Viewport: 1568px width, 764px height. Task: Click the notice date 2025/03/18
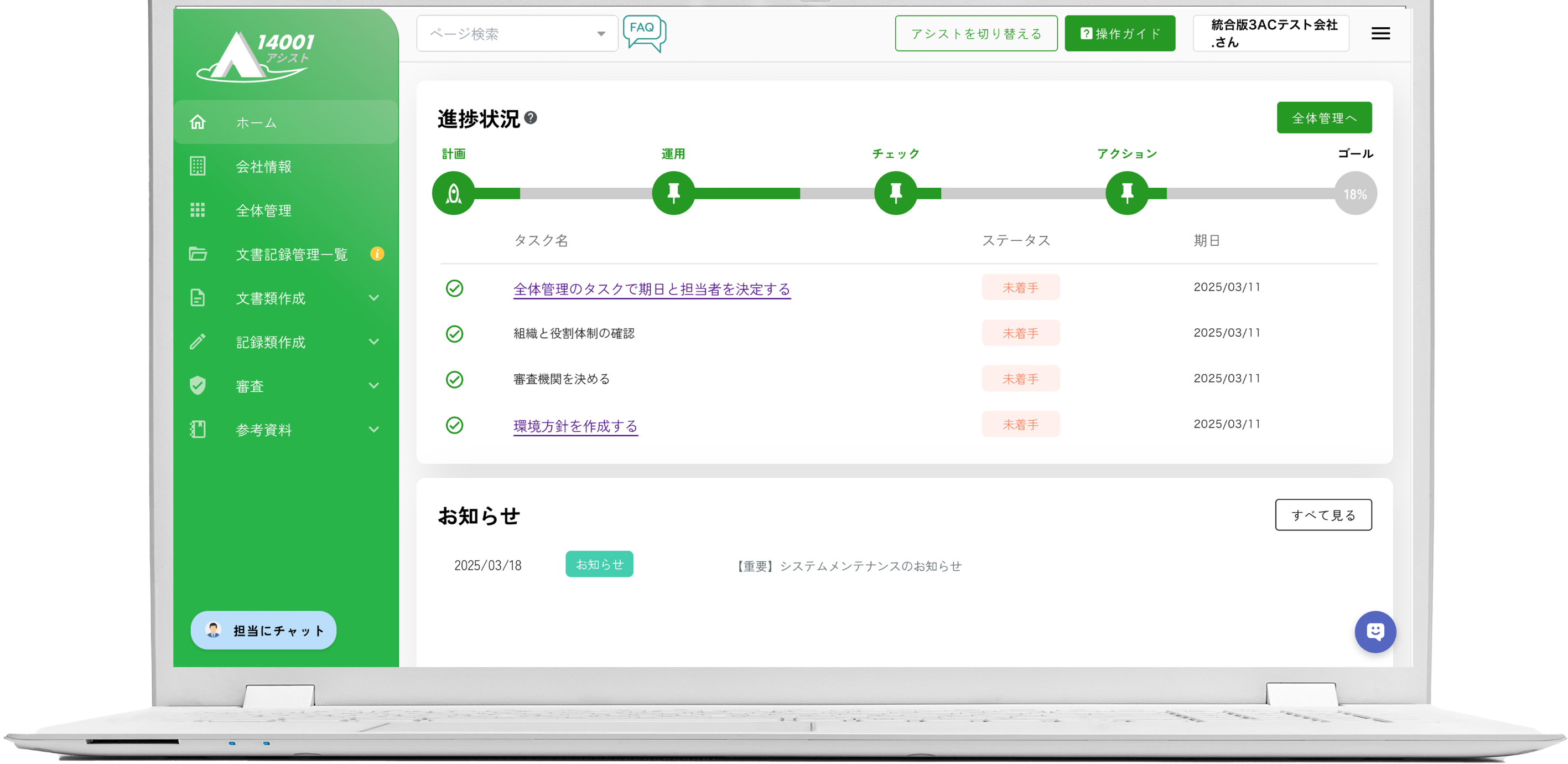pos(487,565)
